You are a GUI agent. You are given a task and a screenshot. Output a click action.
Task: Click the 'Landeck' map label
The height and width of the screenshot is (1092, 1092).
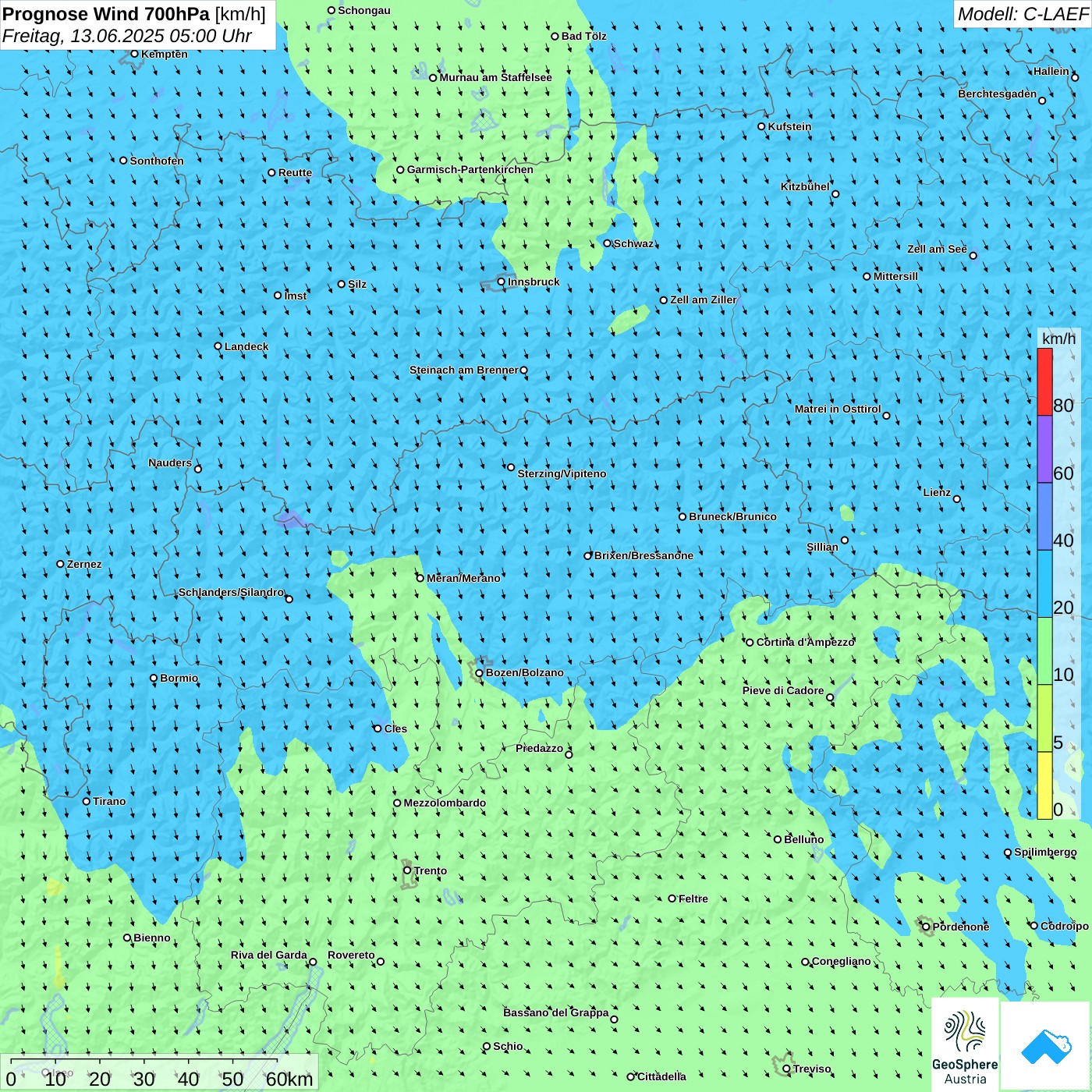[246, 346]
